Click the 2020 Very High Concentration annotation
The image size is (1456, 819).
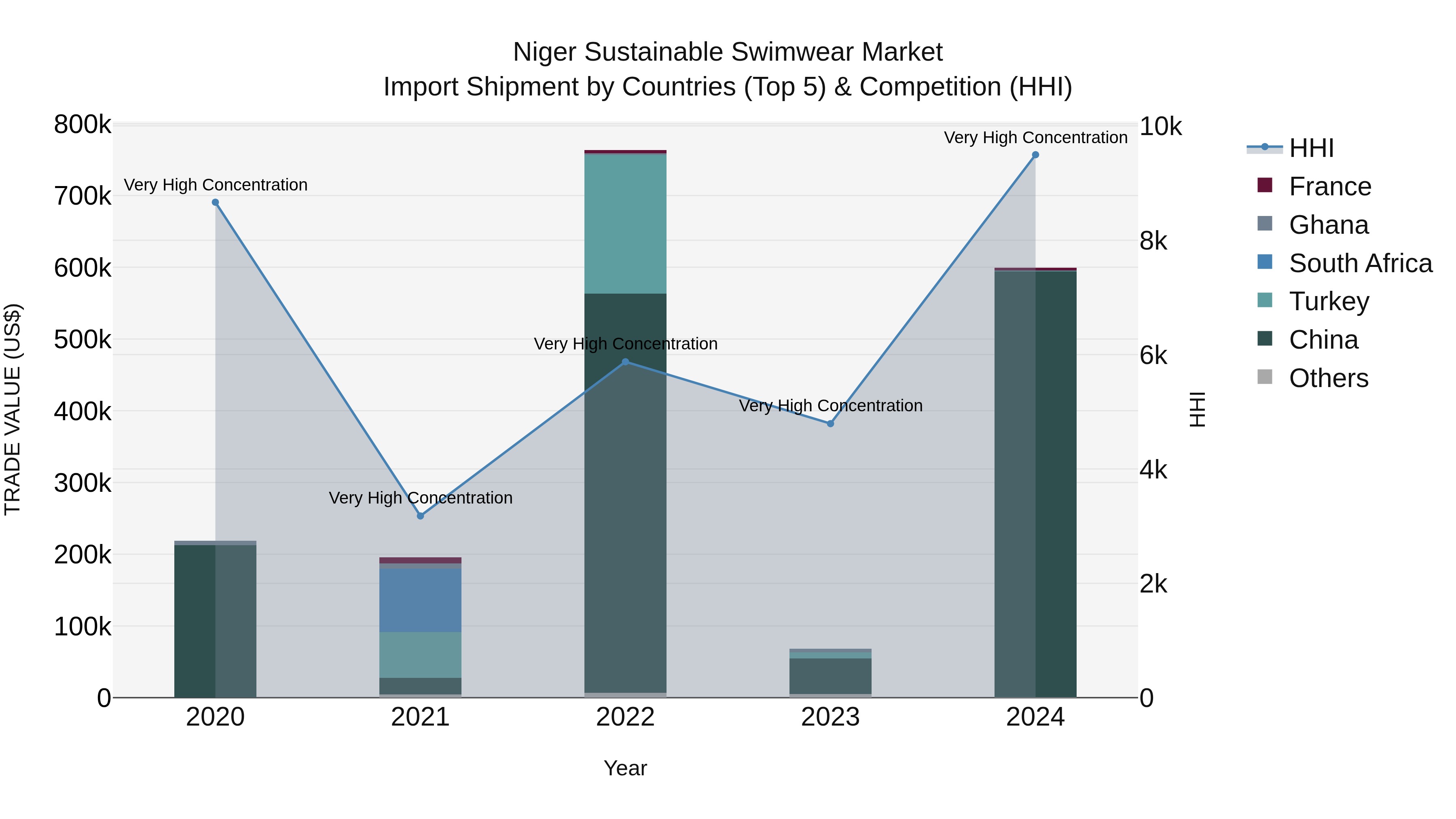(x=216, y=185)
